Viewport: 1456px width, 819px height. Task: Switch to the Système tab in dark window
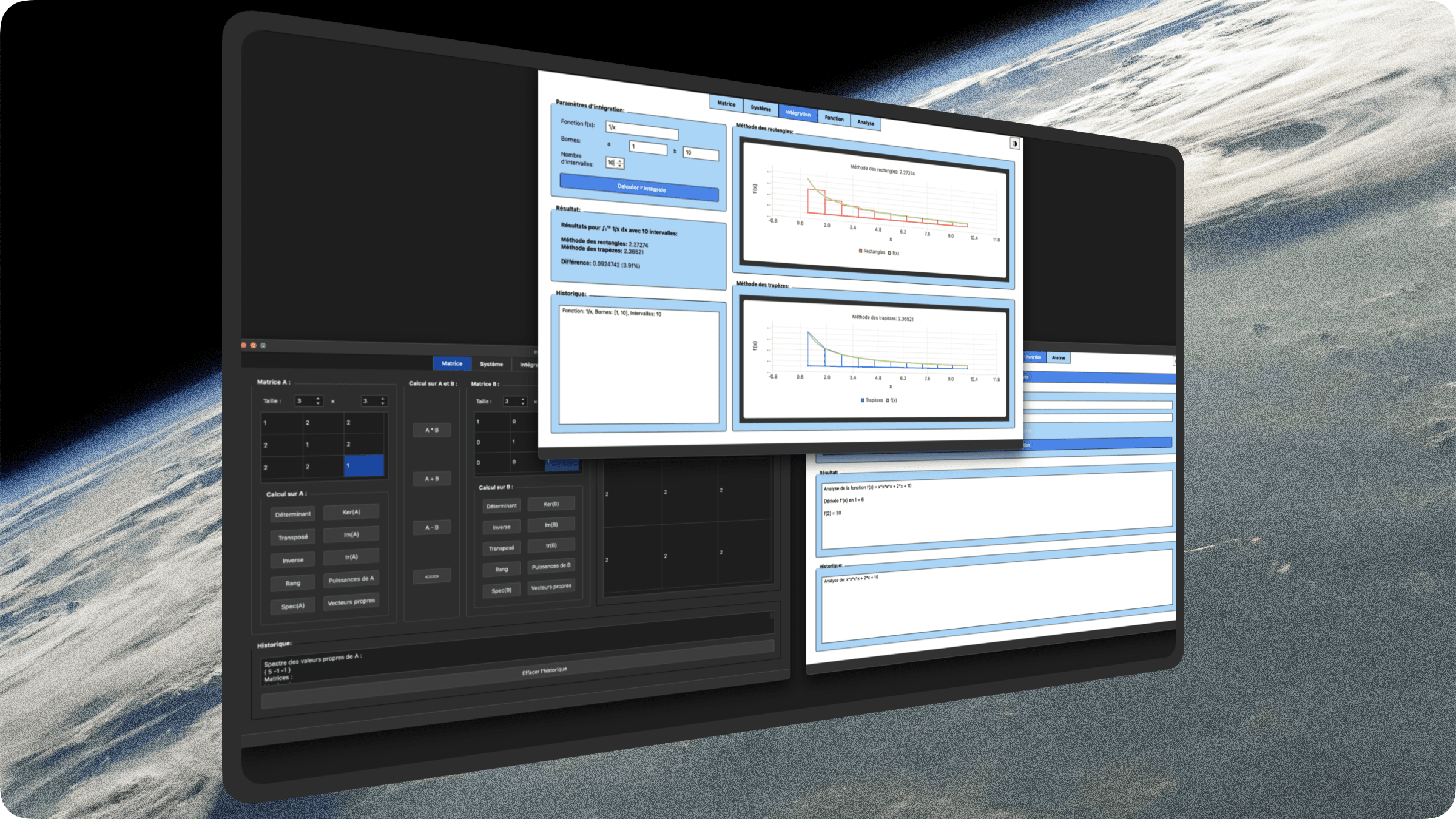point(491,364)
